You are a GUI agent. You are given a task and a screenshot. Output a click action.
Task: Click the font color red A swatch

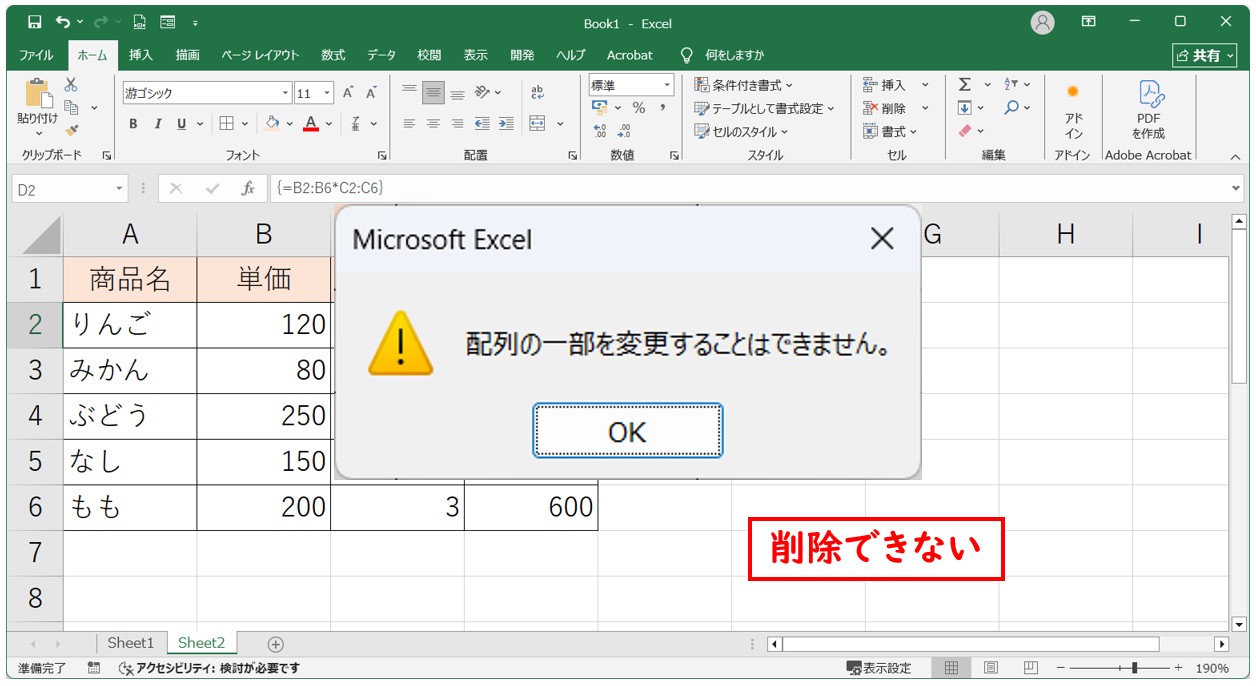click(311, 124)
